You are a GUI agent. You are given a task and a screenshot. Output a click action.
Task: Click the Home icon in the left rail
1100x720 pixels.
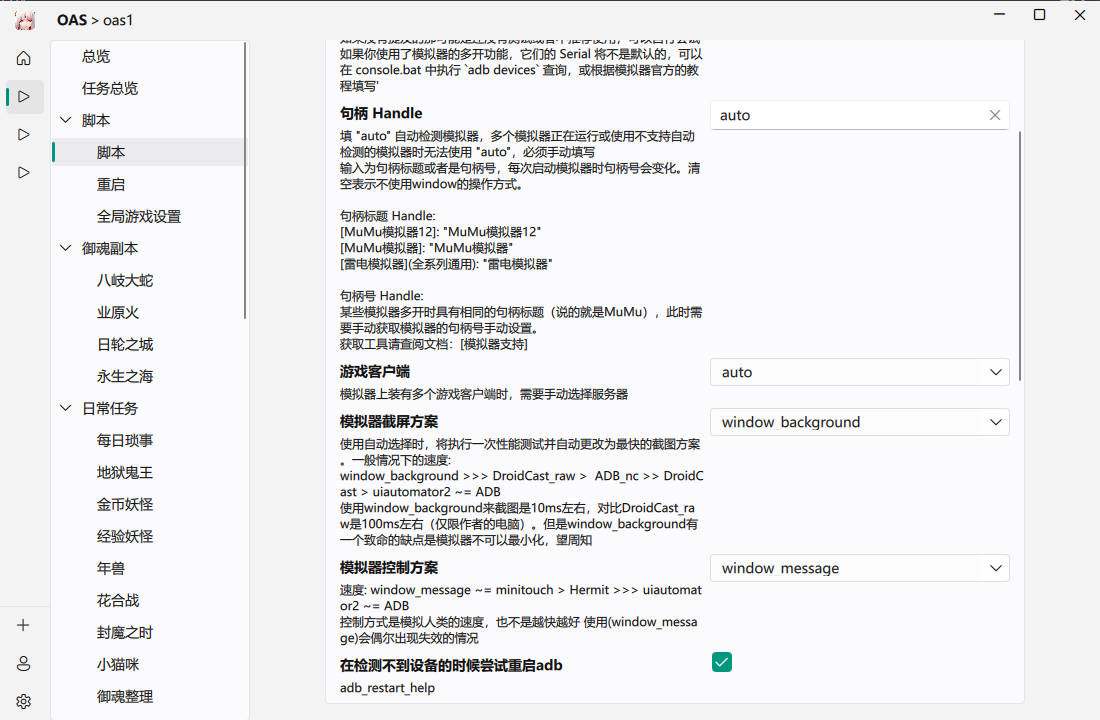(23, 57)
